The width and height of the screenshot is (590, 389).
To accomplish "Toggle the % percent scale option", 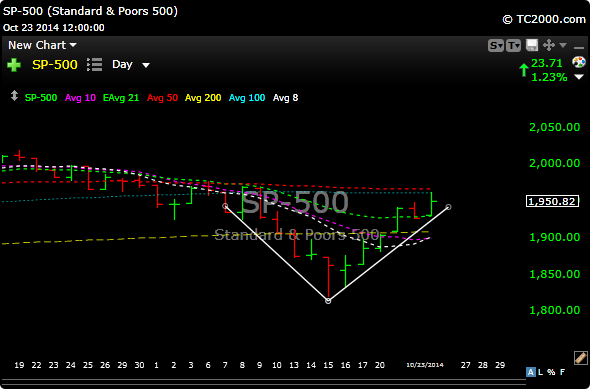I will (551, 372).
